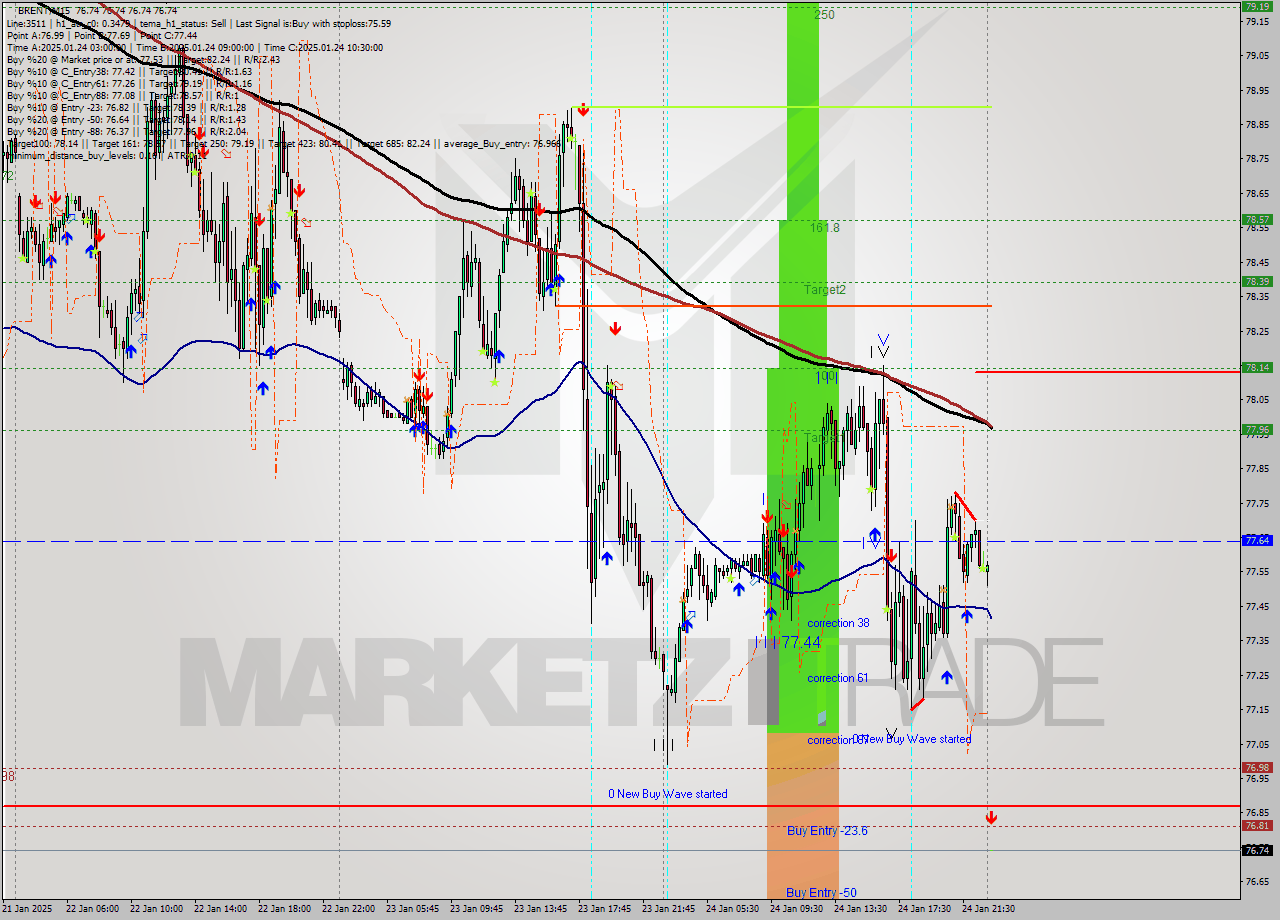Select the green 78.39 price tag

[x=1257, y=282]
